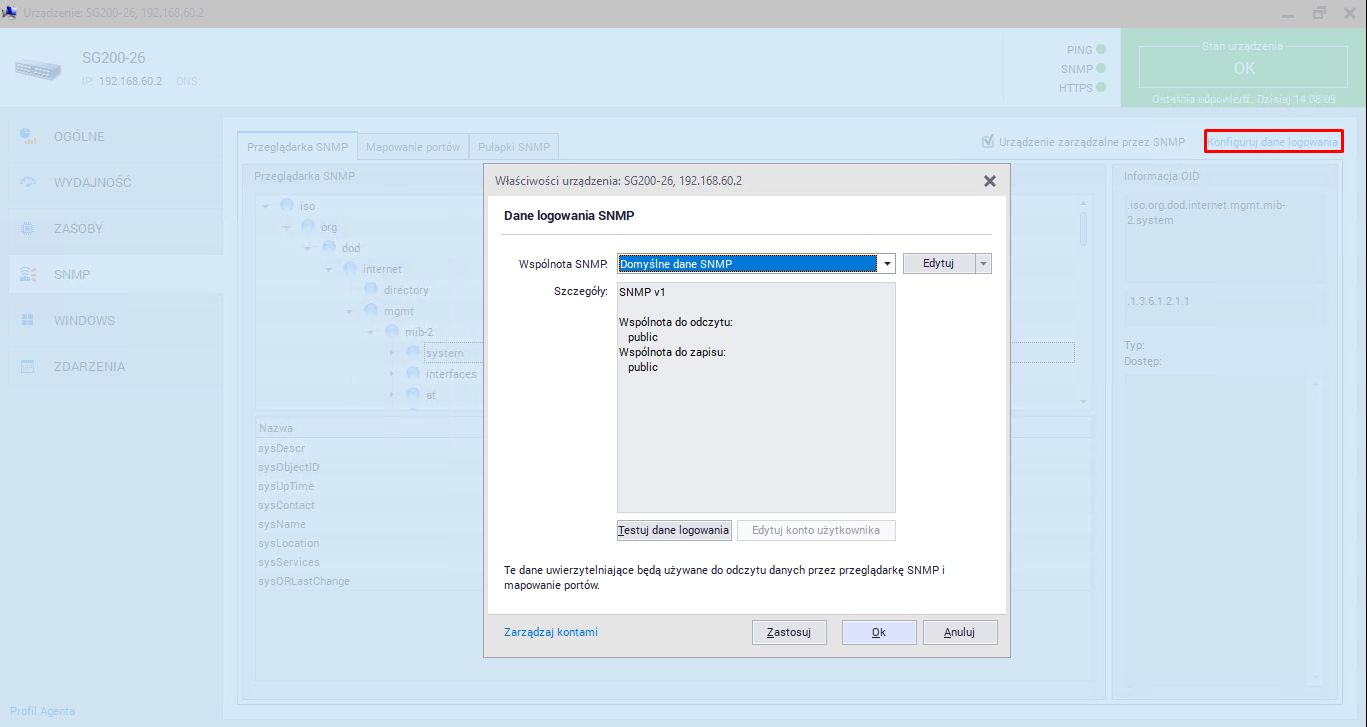Click the ZDARZENIA calendar icon
1367x727 pixels.
coord(28,367)
